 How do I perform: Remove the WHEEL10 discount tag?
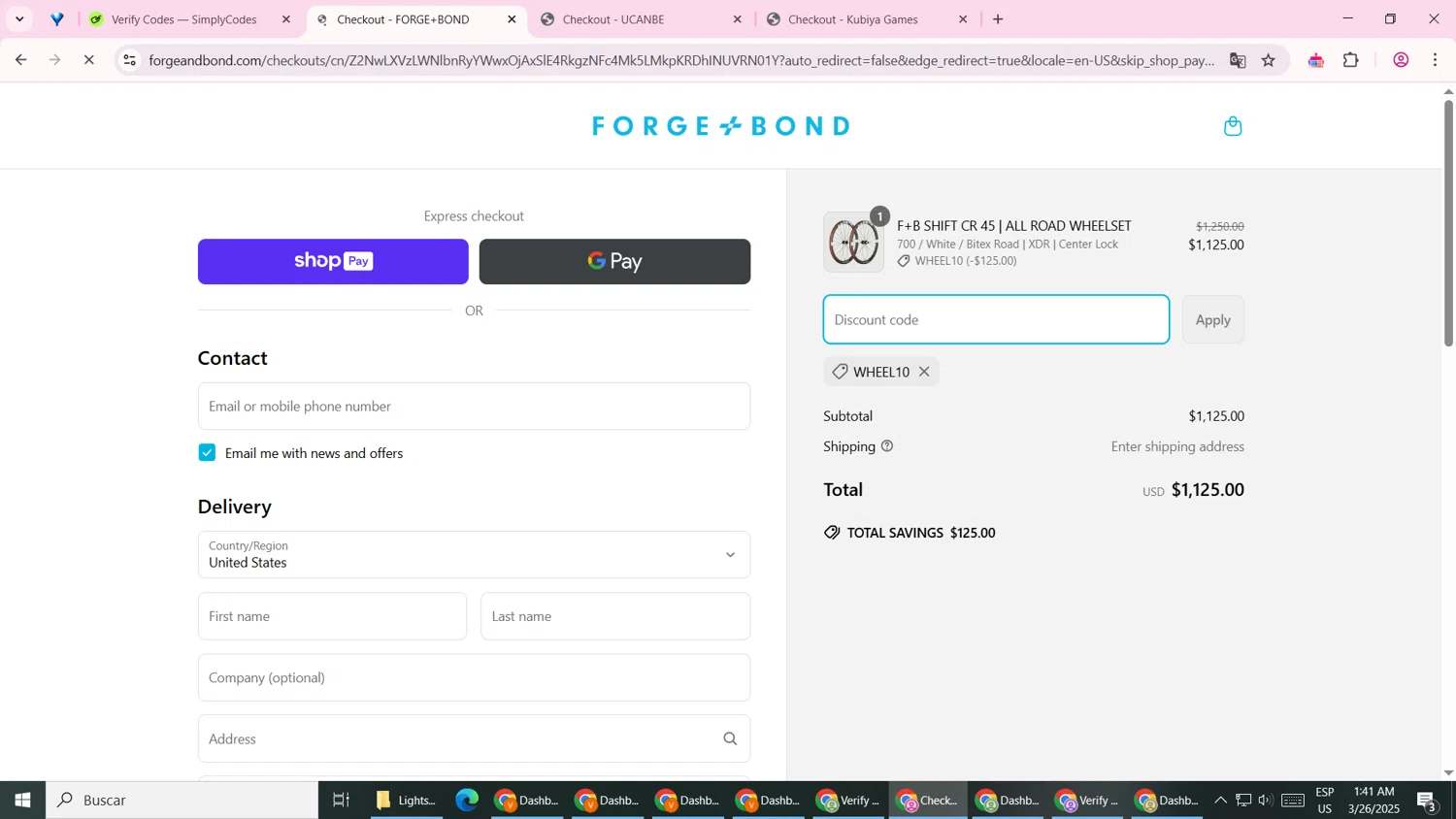click(924, 372)
